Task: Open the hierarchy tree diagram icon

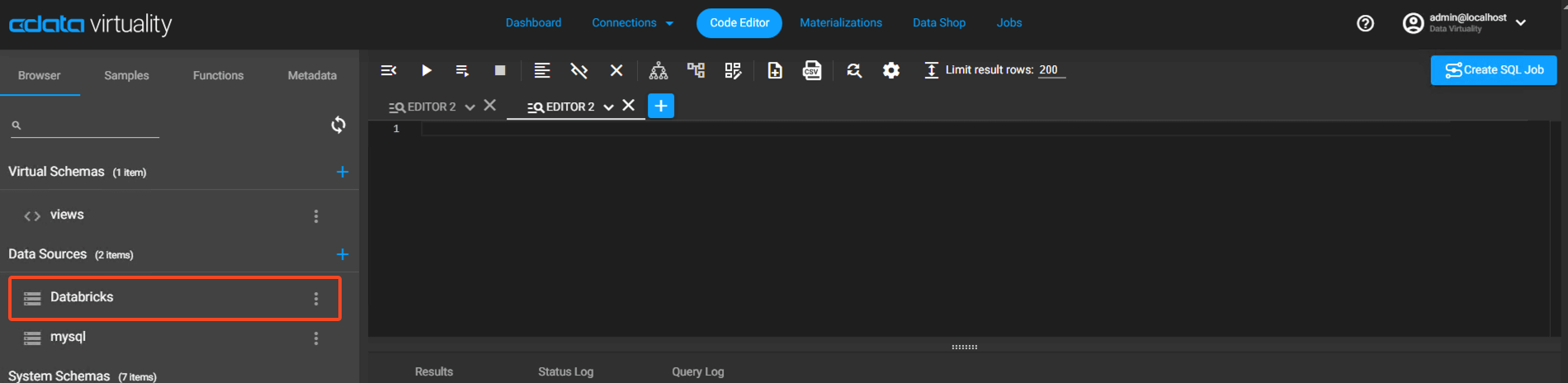Action: point(659,70)
